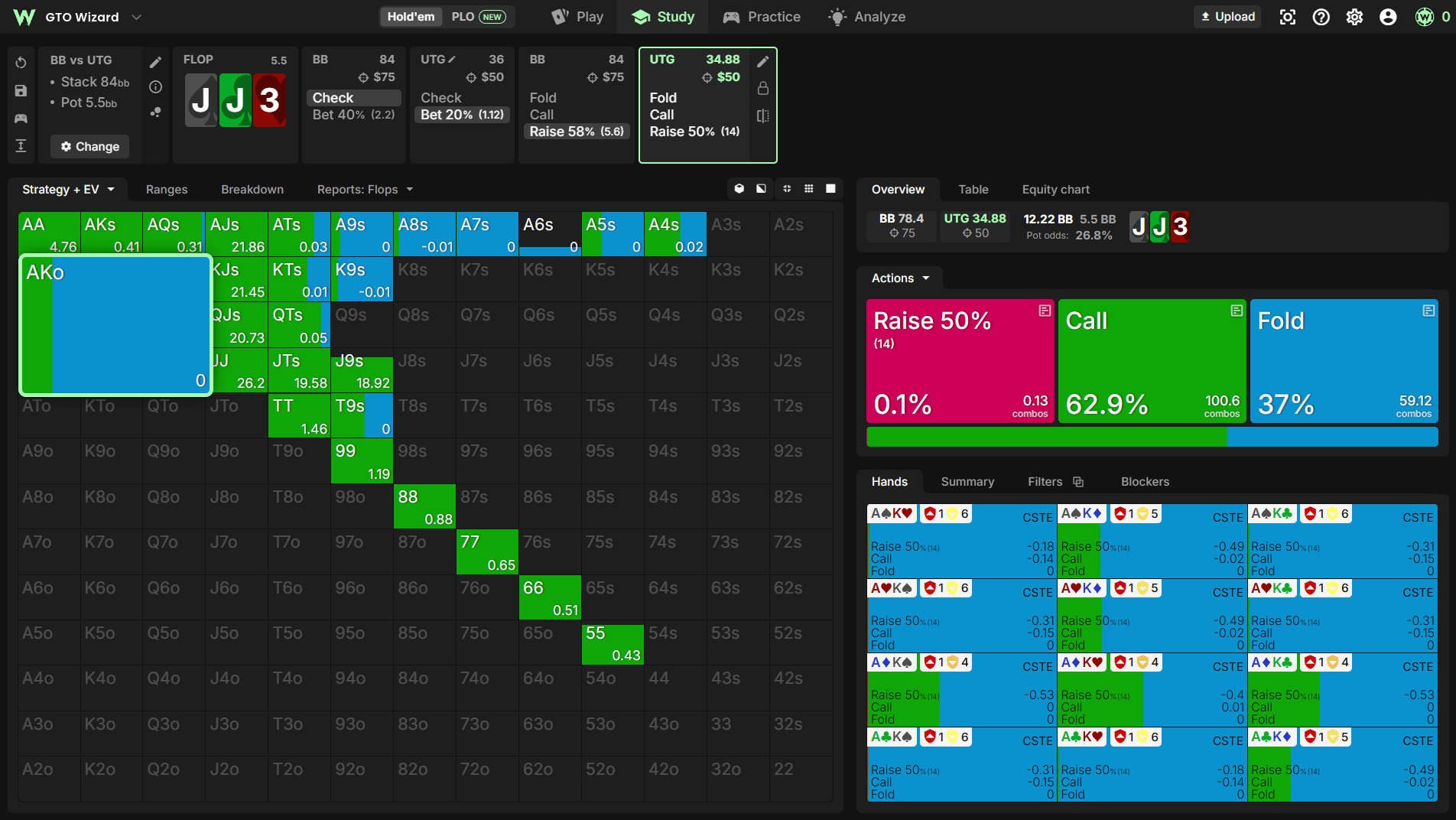Open the Study tab
The height and width of the screenshot is (820, 1456).
pyautogui.click(x=664, y=17)
